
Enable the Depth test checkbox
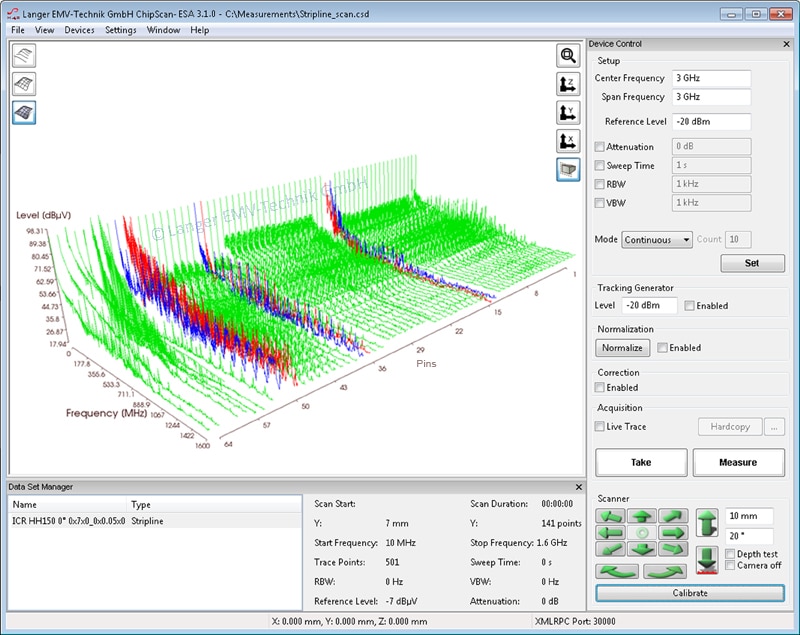(731, 554)
